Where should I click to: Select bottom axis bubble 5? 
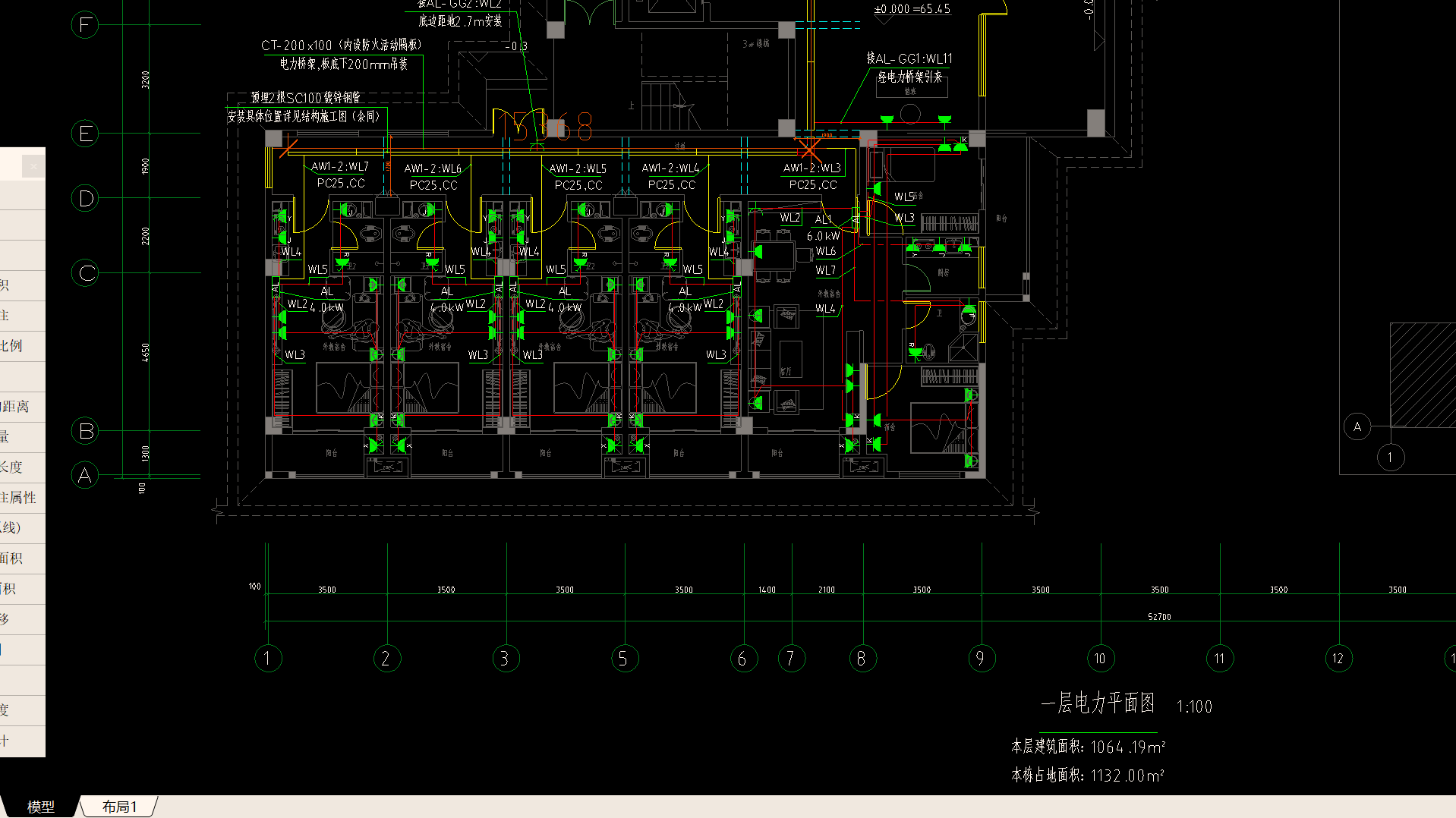click(625, 658)
